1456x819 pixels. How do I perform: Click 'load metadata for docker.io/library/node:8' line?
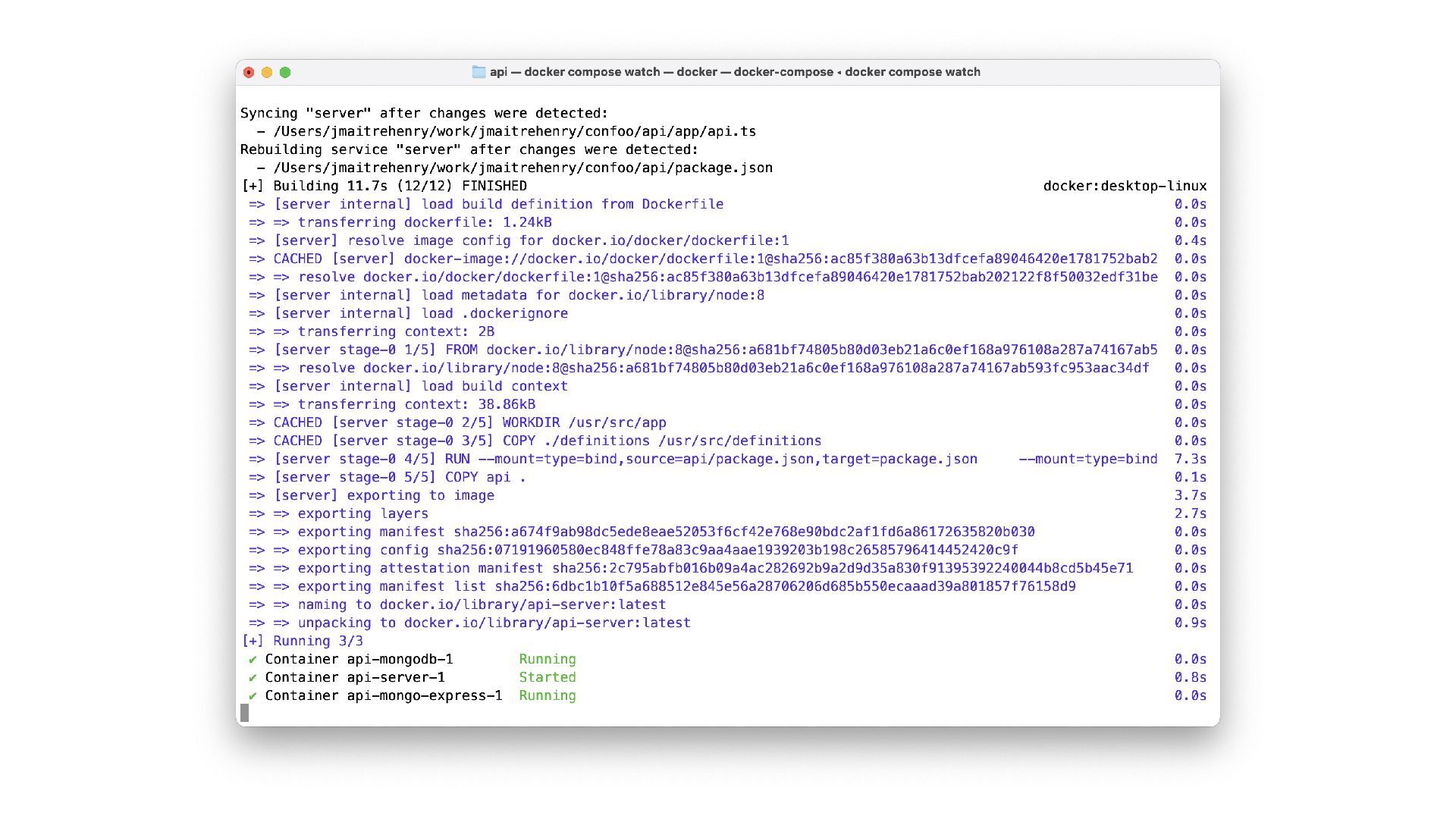[x=507, y=295]
